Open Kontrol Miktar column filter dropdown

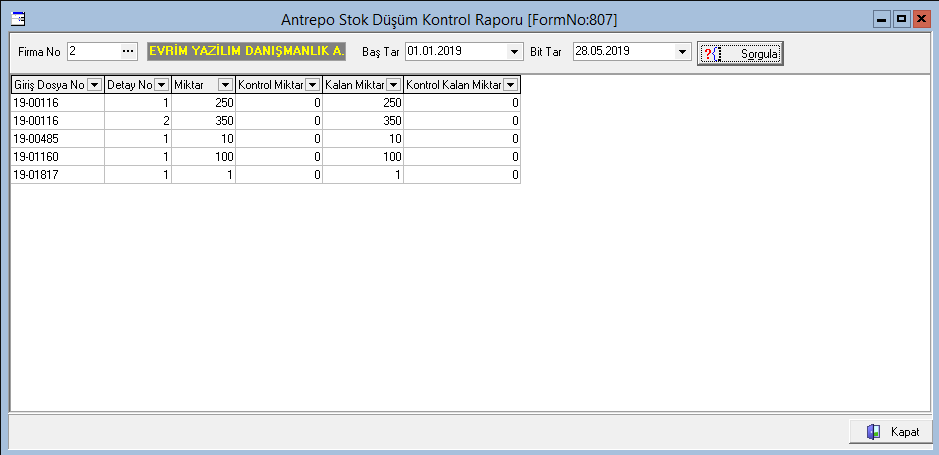pos(313,85)
